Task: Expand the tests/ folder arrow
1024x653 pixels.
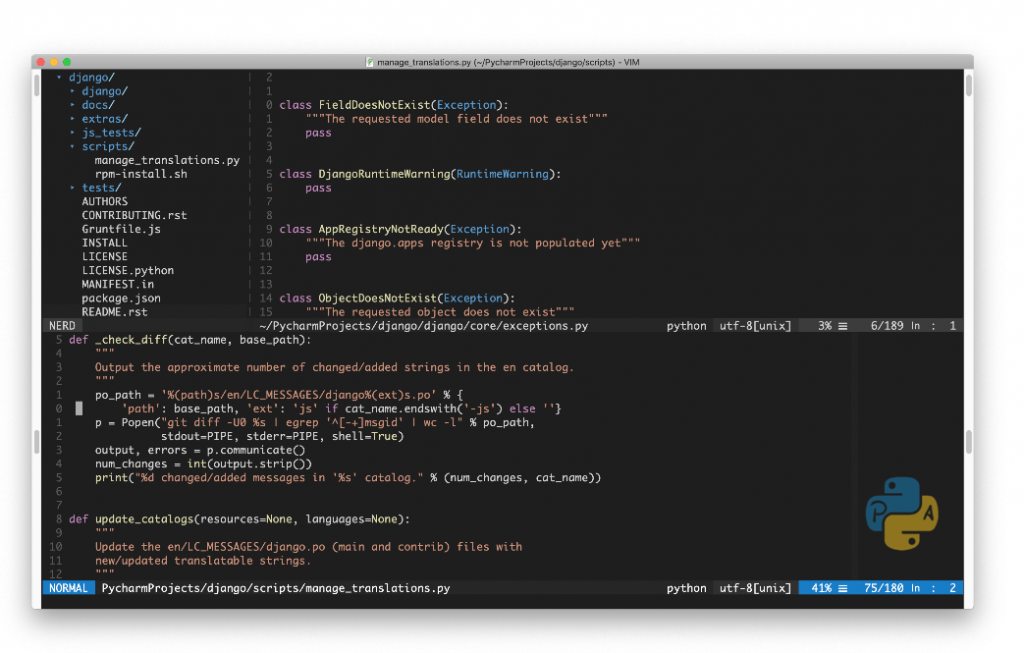Action: click(72, 187)
